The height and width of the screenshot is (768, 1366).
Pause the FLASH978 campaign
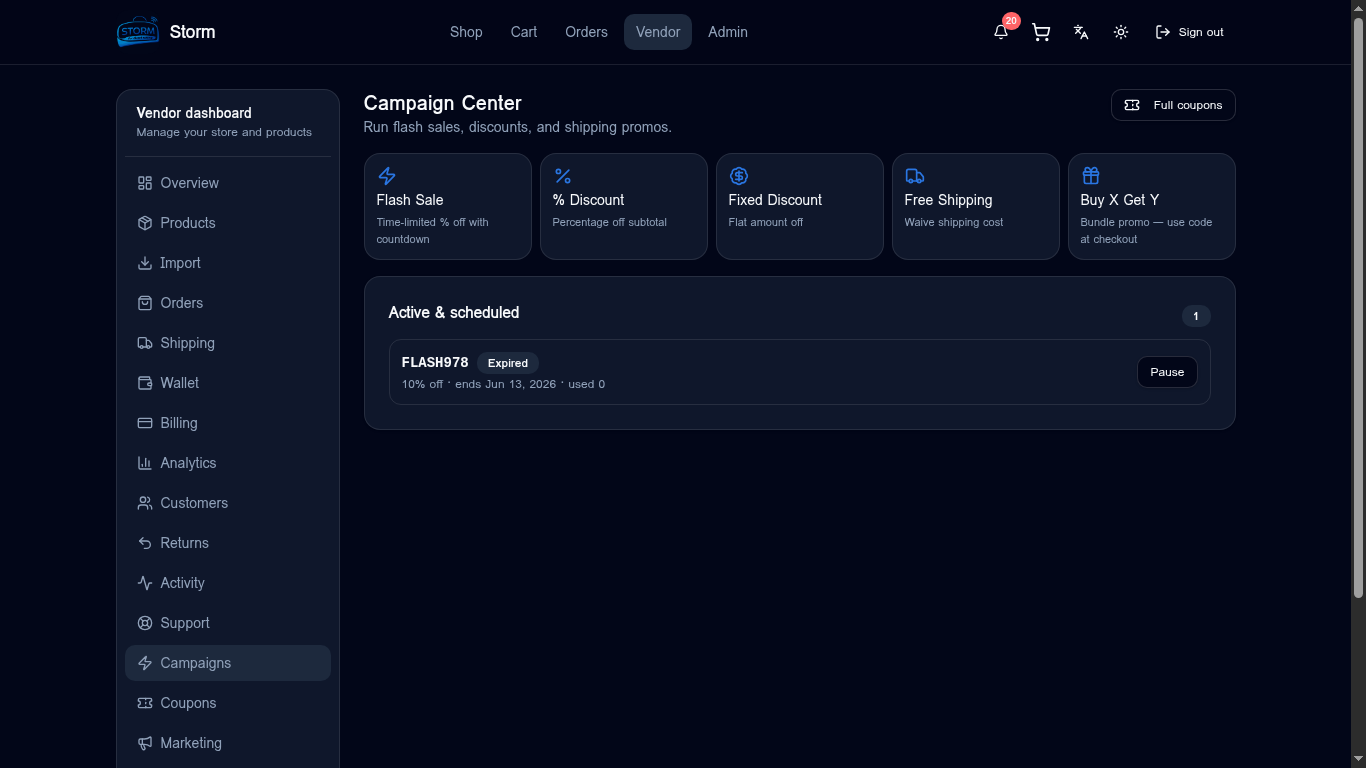[x=1167, y=372]
